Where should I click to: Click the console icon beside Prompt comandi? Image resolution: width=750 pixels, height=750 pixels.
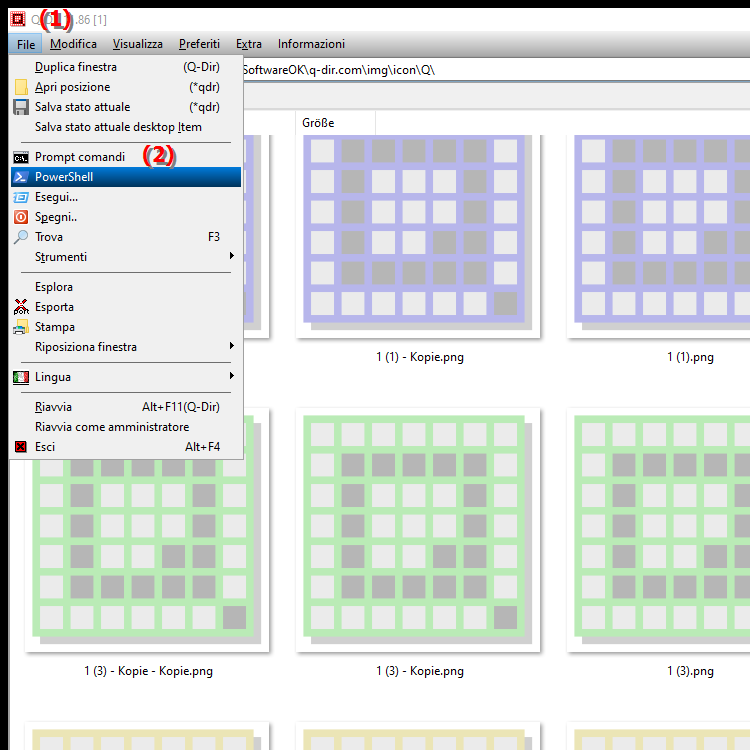click(x=21, y=157)
